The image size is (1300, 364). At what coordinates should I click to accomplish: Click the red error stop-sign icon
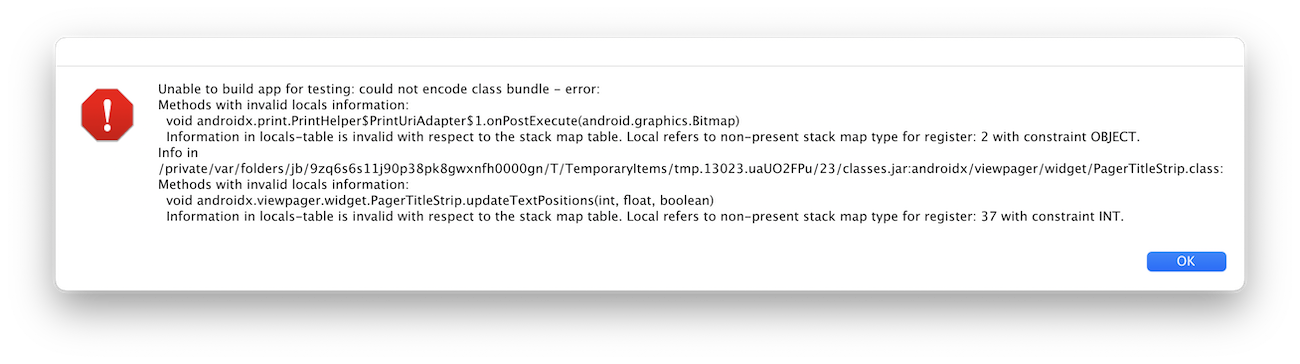107,114
